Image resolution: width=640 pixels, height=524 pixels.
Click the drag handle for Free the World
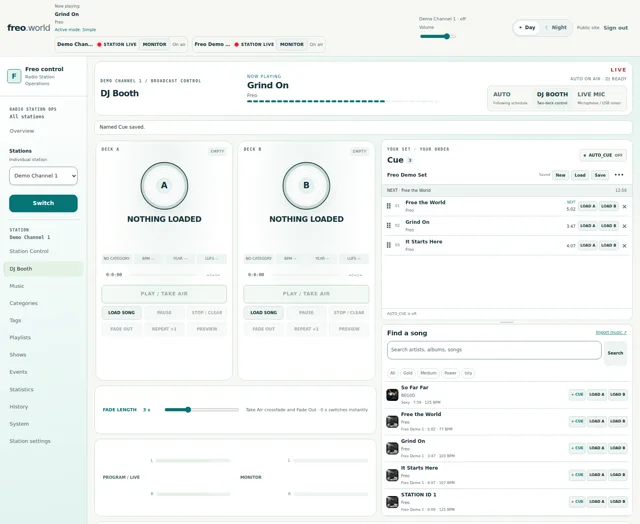389,206
